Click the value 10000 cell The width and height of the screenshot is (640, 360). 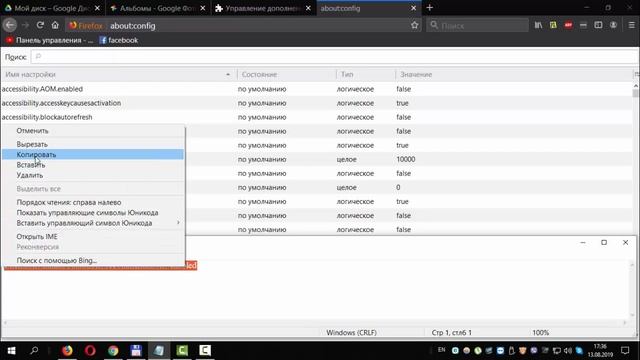406,159
